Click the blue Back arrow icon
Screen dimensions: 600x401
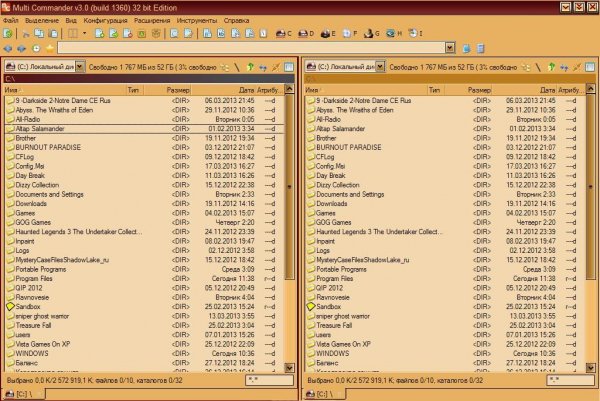8,49
